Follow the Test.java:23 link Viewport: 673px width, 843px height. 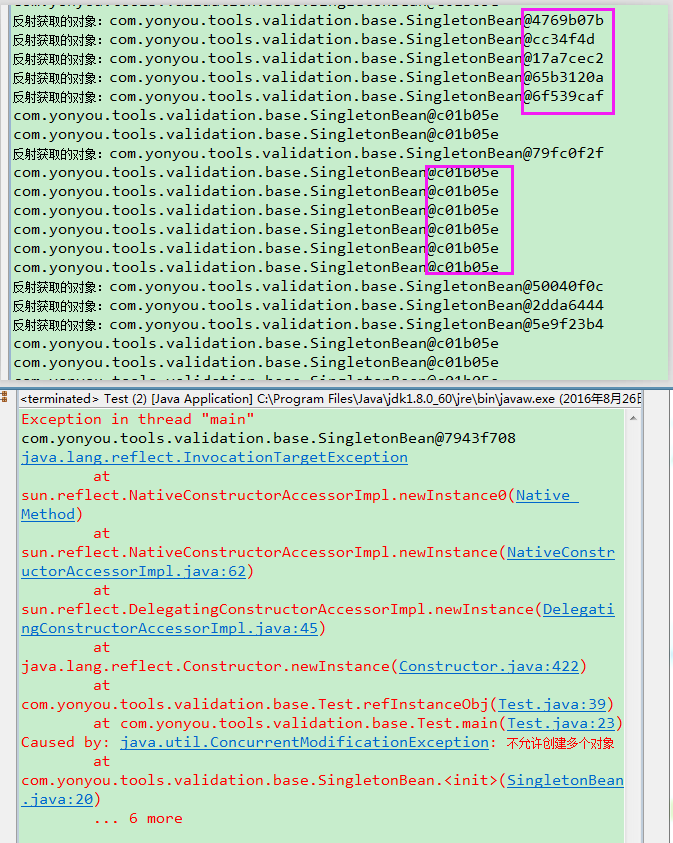coord(561,724)
